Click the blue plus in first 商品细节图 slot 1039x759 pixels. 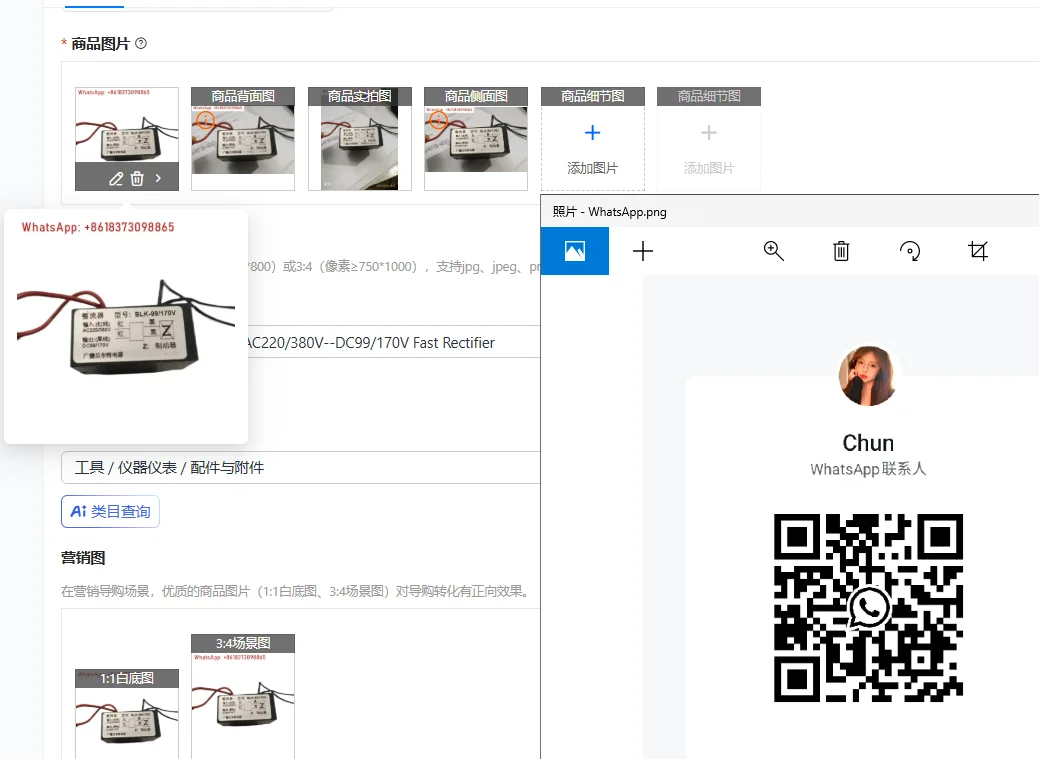pos(592,133)
